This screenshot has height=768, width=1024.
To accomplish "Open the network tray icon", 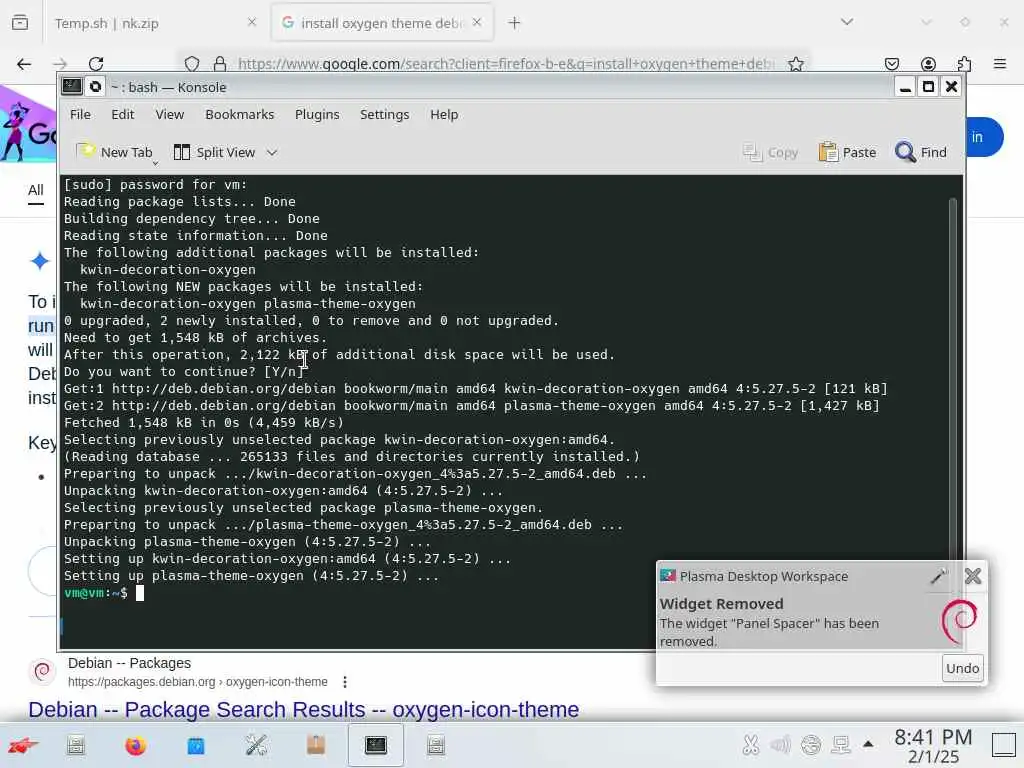I will tap(840, 745).
